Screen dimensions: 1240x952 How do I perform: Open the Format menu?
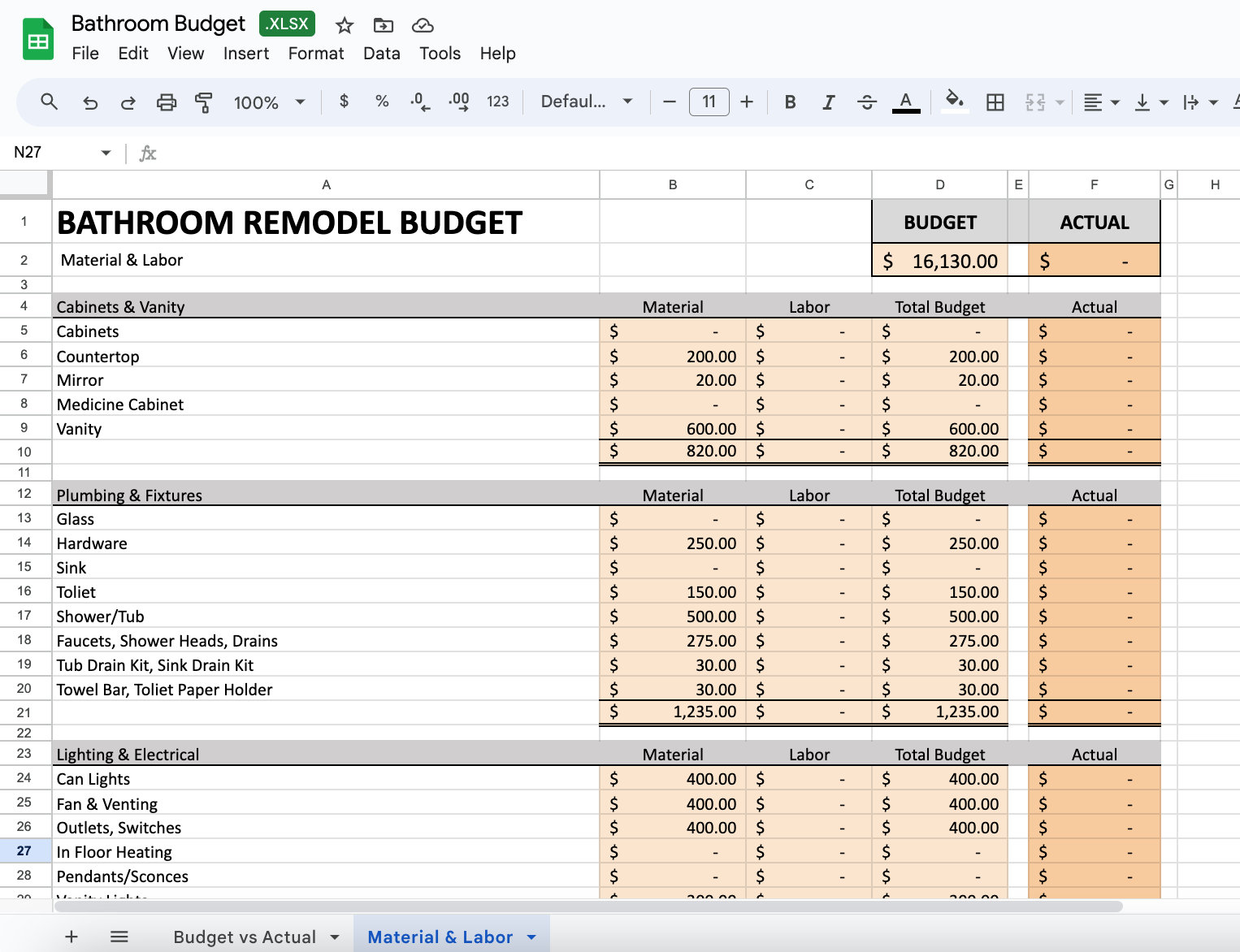pos(315,54)
